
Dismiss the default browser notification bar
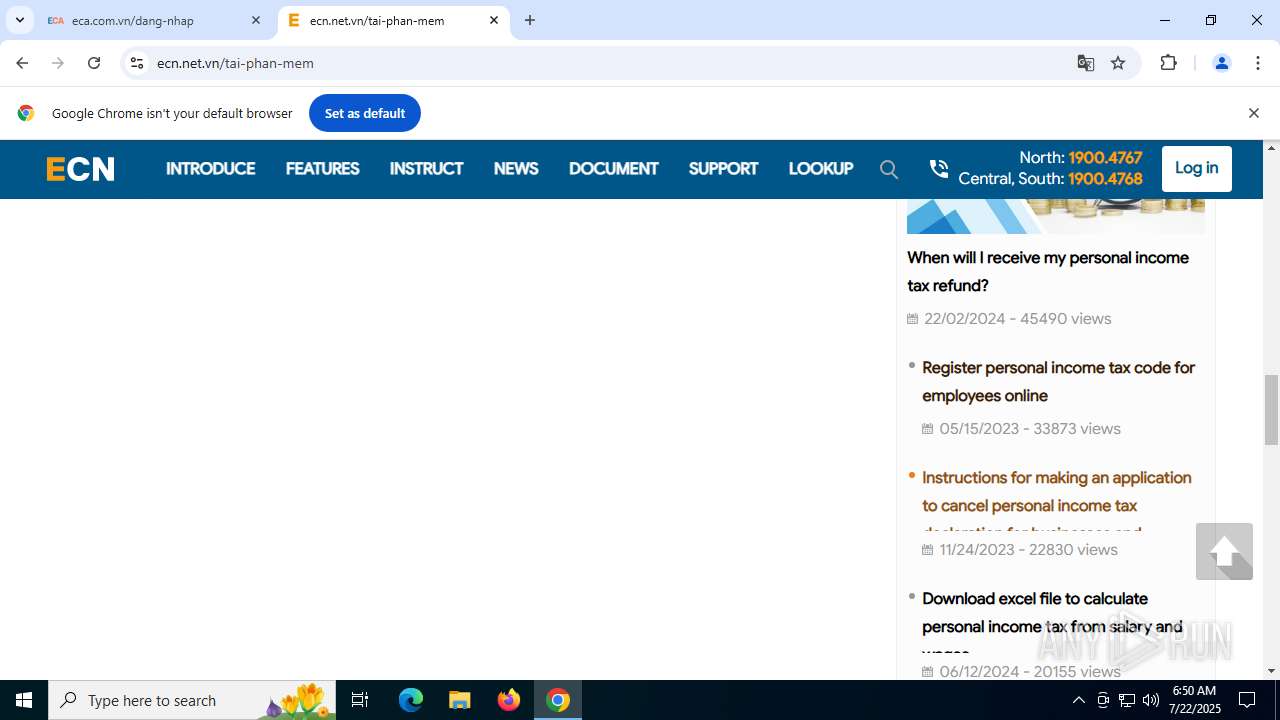1253,113
